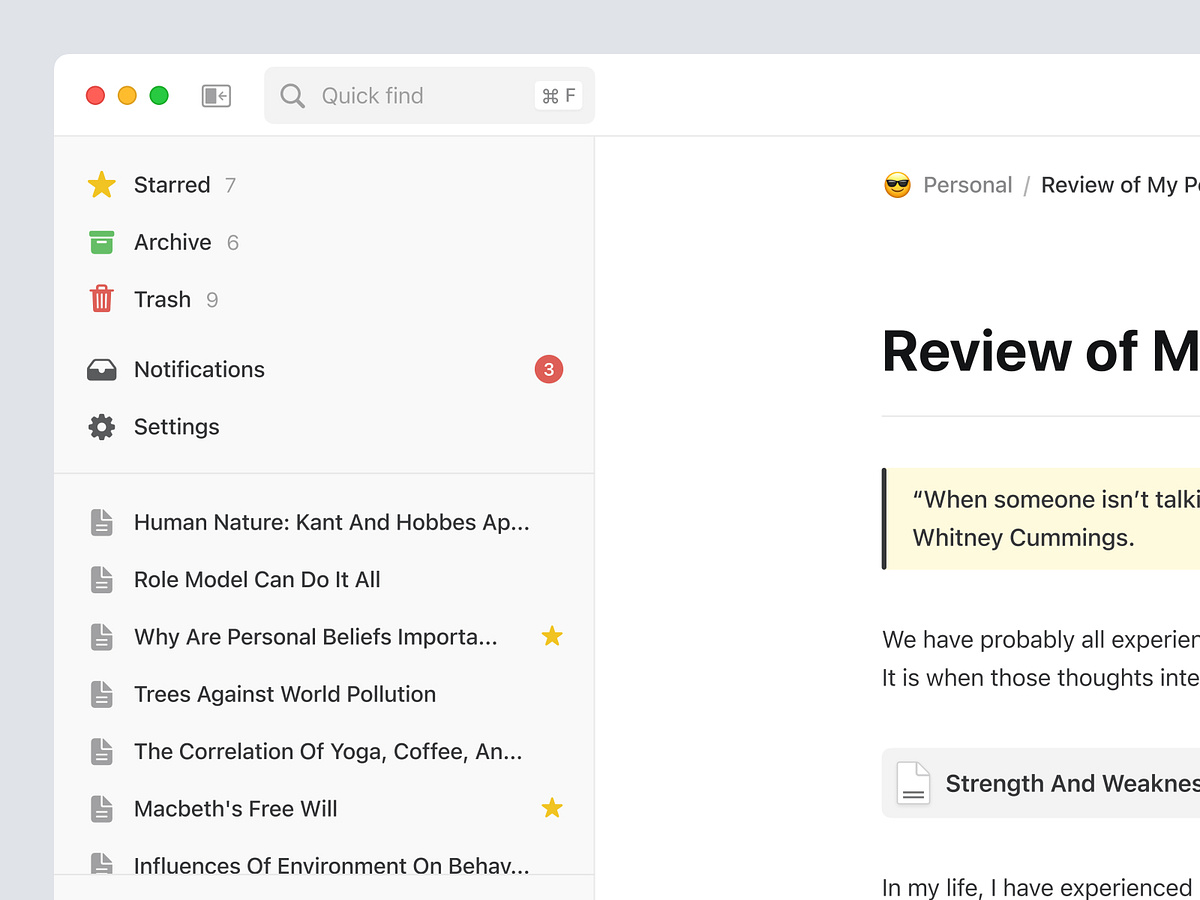Open Starred notes via the yellow star icon
1200x900 pixels.
pos(101,184)
